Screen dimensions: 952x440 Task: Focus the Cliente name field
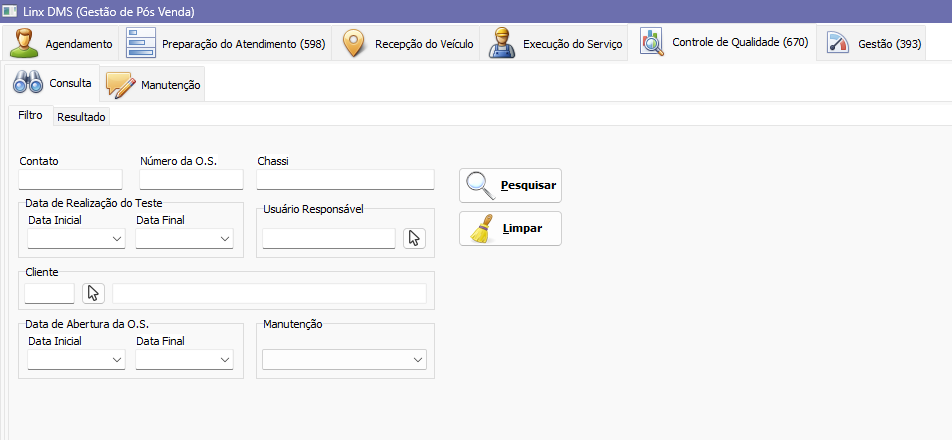click(x=270, y=293)
